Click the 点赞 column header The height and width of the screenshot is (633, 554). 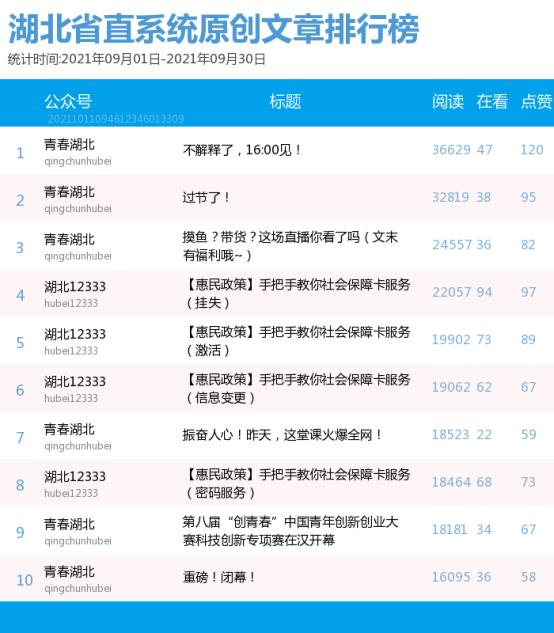(x=536, y=101)
